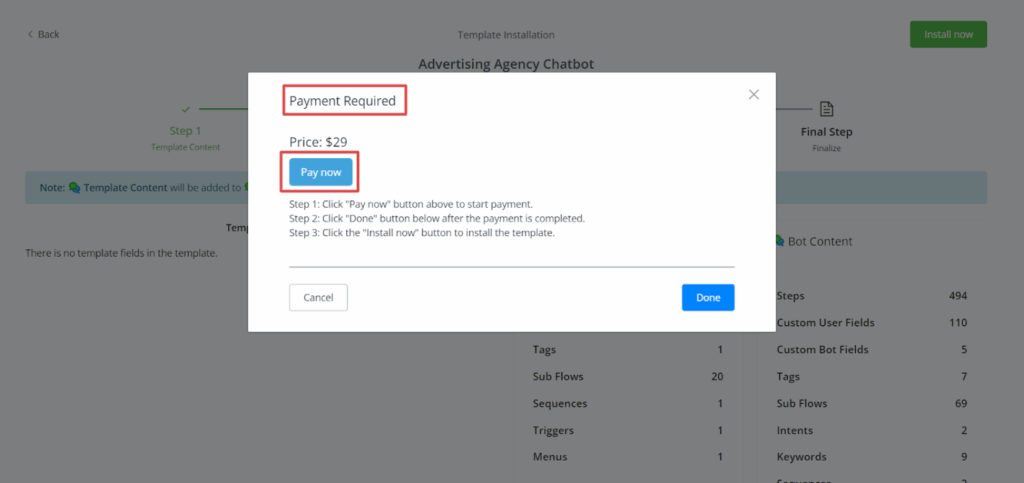Image resolution: width=1024 pixels, height=483 pixels.
Task: Click the Step 1 checkmark icon
Action: click(x=185, y=109)
